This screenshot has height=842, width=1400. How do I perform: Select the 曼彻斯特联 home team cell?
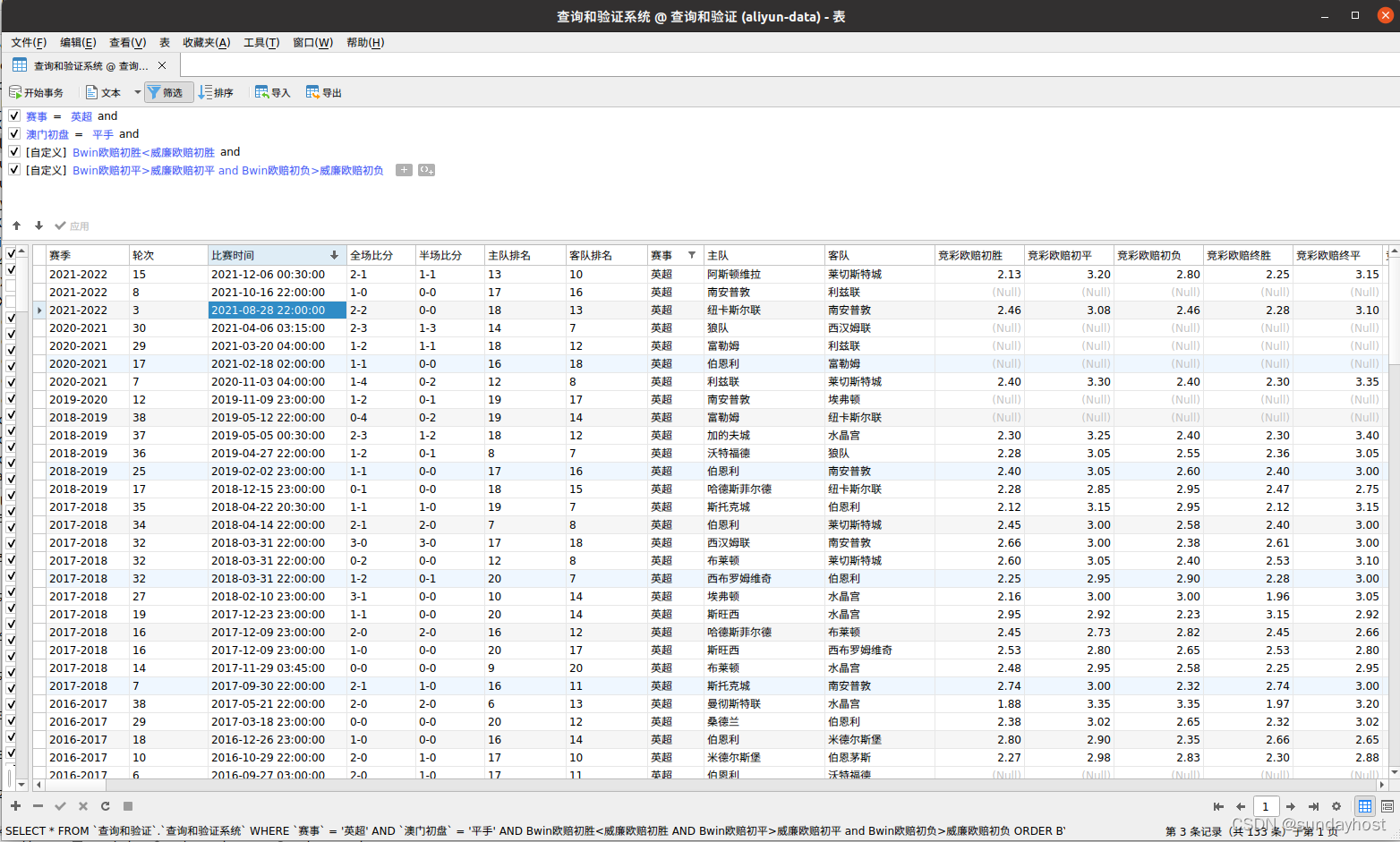click(764, 703)
